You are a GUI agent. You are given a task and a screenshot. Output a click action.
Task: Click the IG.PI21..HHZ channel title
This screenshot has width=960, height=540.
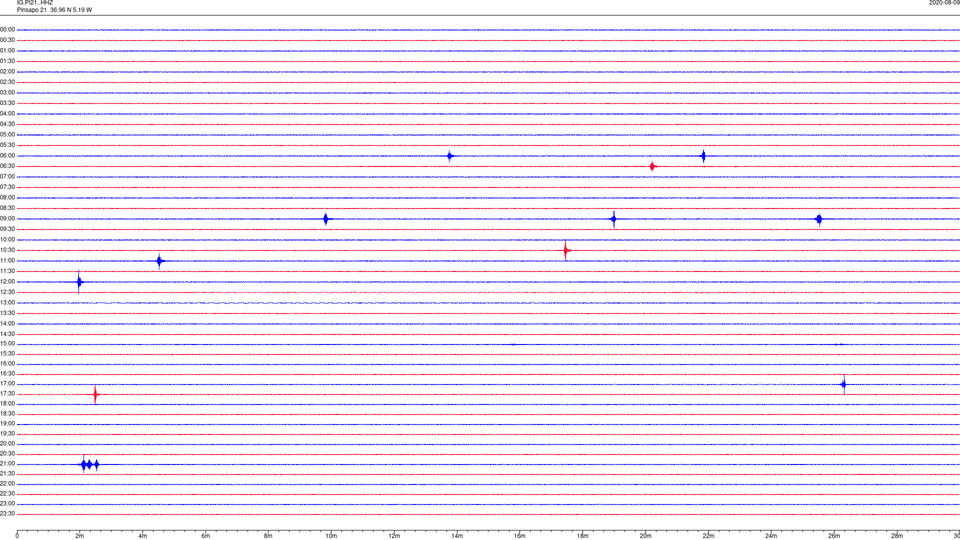coord(35,2)
